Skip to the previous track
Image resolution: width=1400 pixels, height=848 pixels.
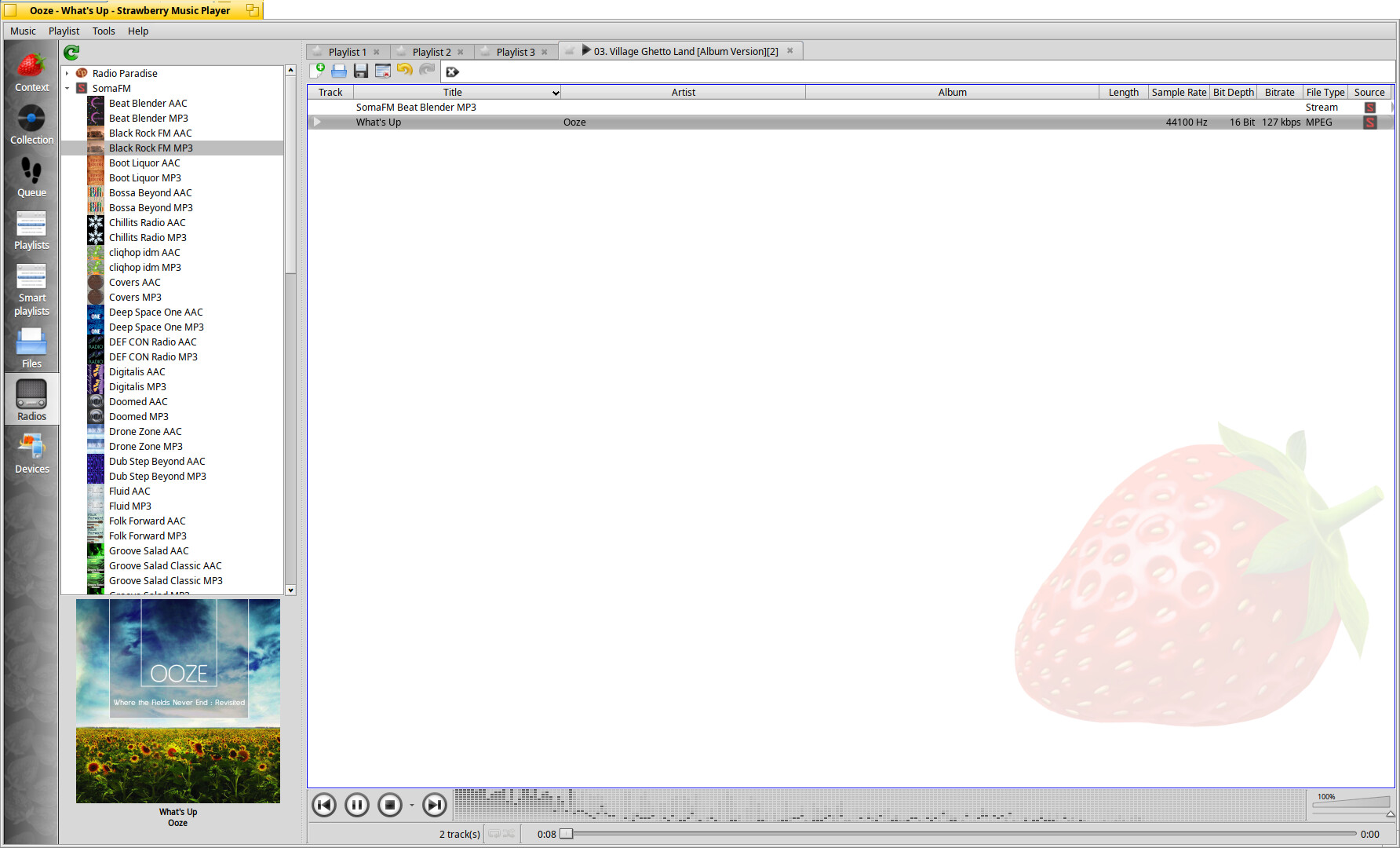click(x=324, y=805)
